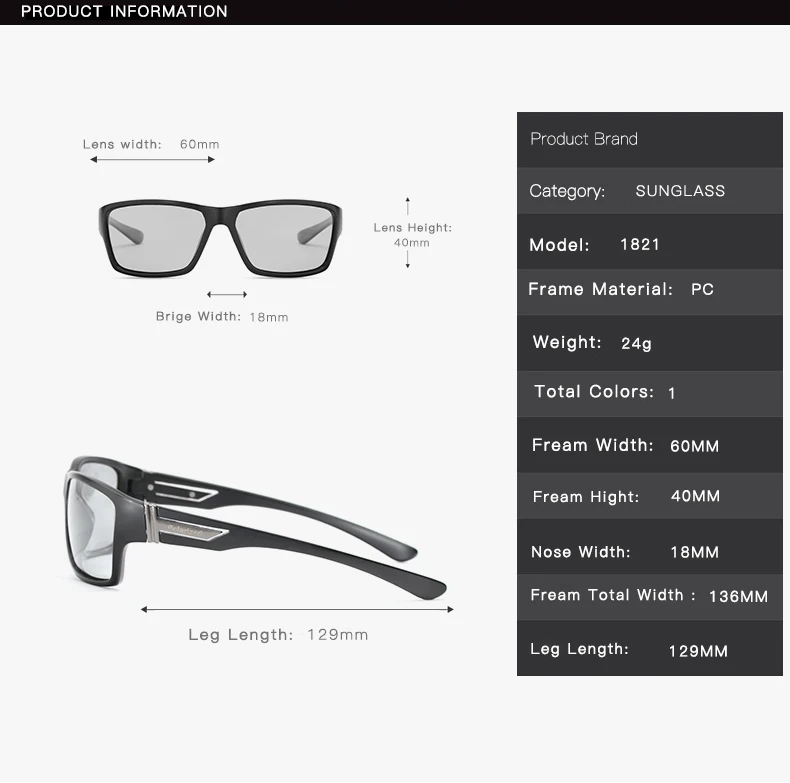Click the Total Colors row

pyautogui.click(x=649, y=394)
